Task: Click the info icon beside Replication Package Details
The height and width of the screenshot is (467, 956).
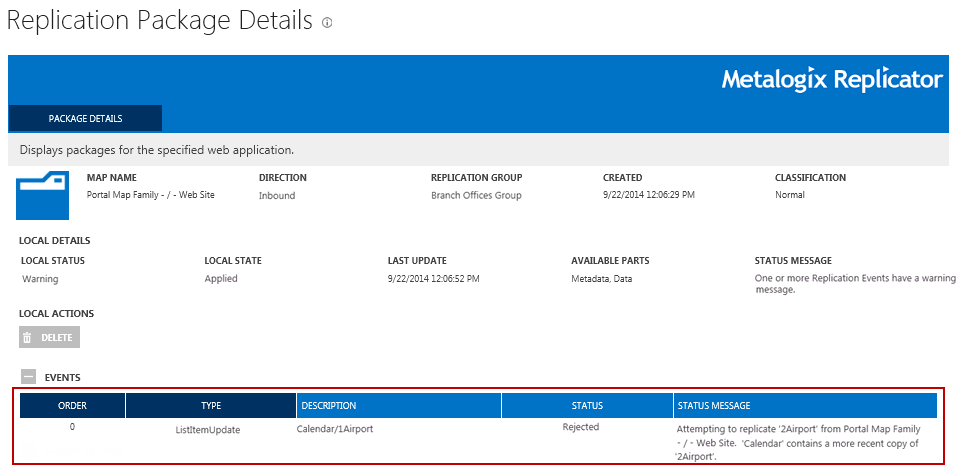Action: pos(327,23)
